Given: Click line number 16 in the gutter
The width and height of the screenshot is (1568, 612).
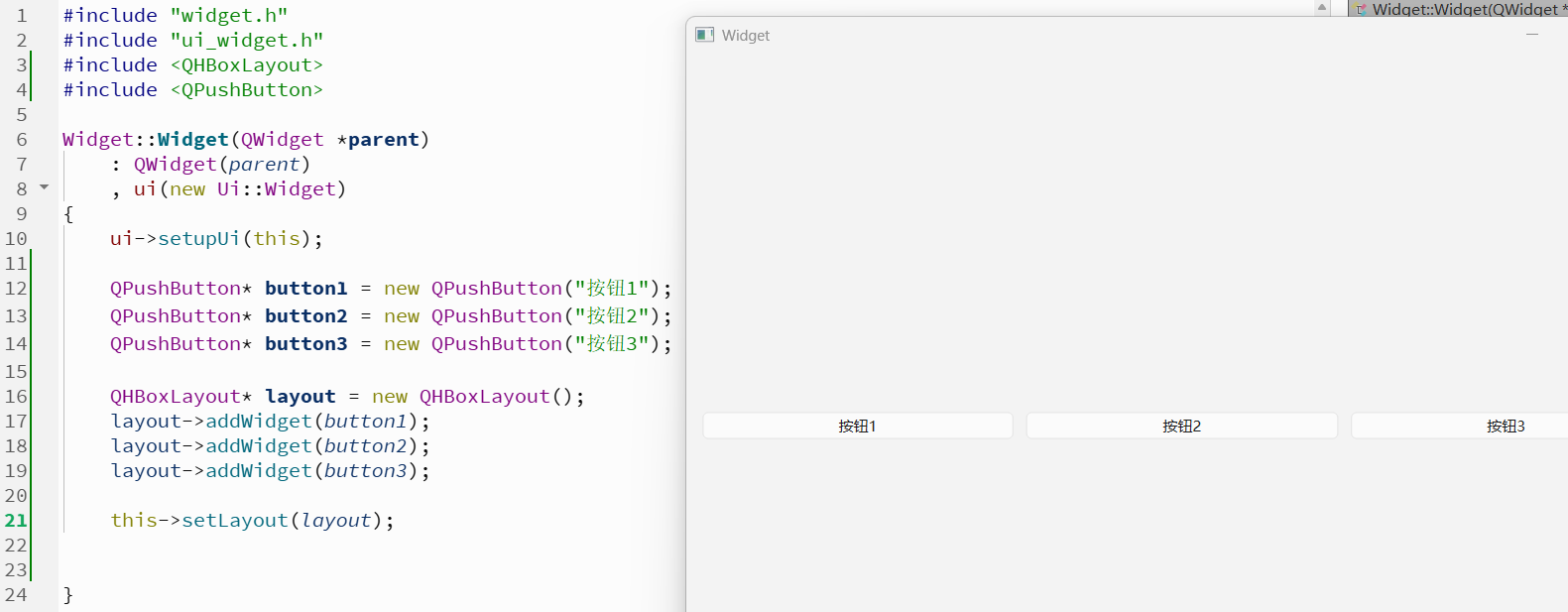Looking at the screenshot, I should 16,396.
